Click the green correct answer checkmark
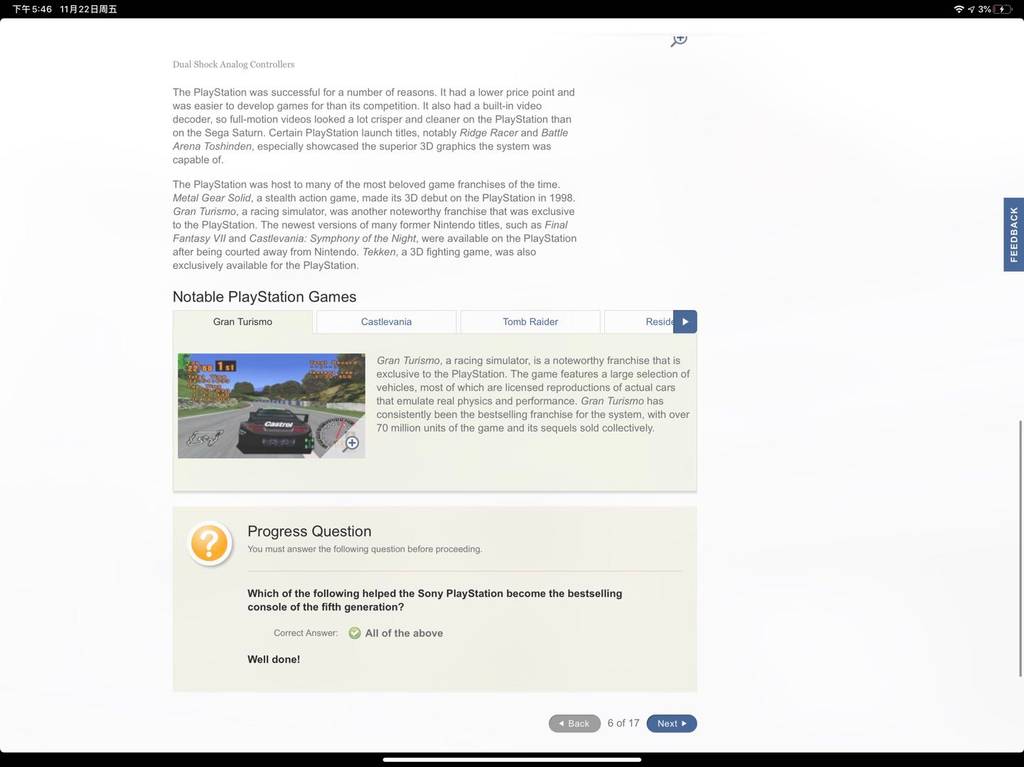The height and width of the screenshot is (767, 1024). [355, 633]
